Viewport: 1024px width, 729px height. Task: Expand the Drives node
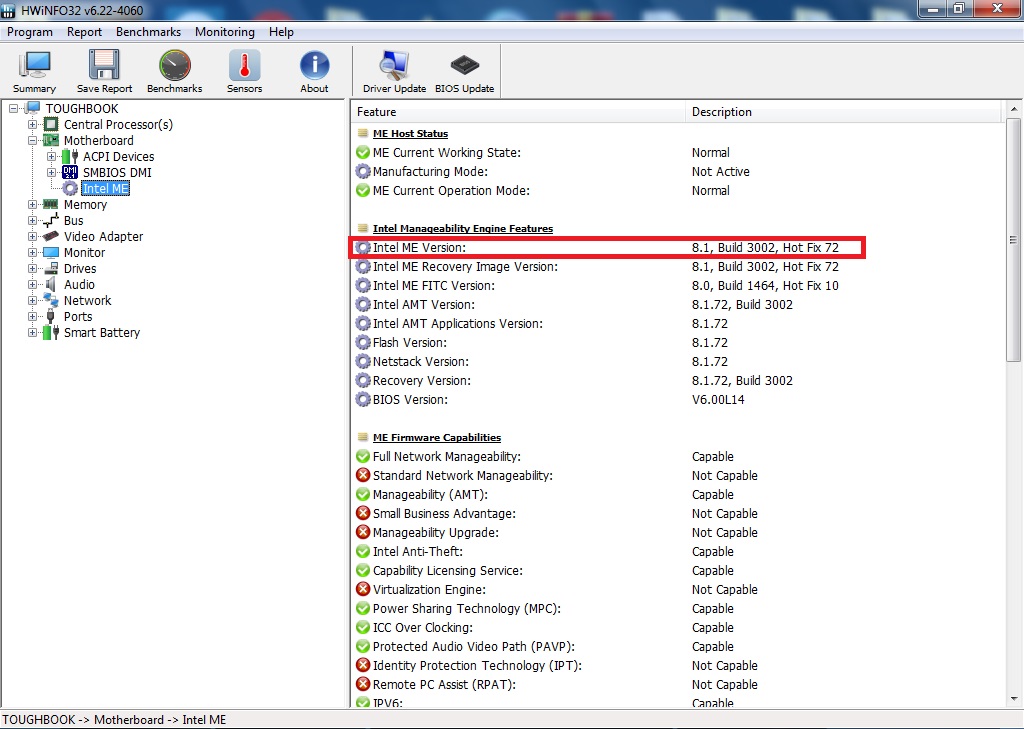(x=32, y=268)
